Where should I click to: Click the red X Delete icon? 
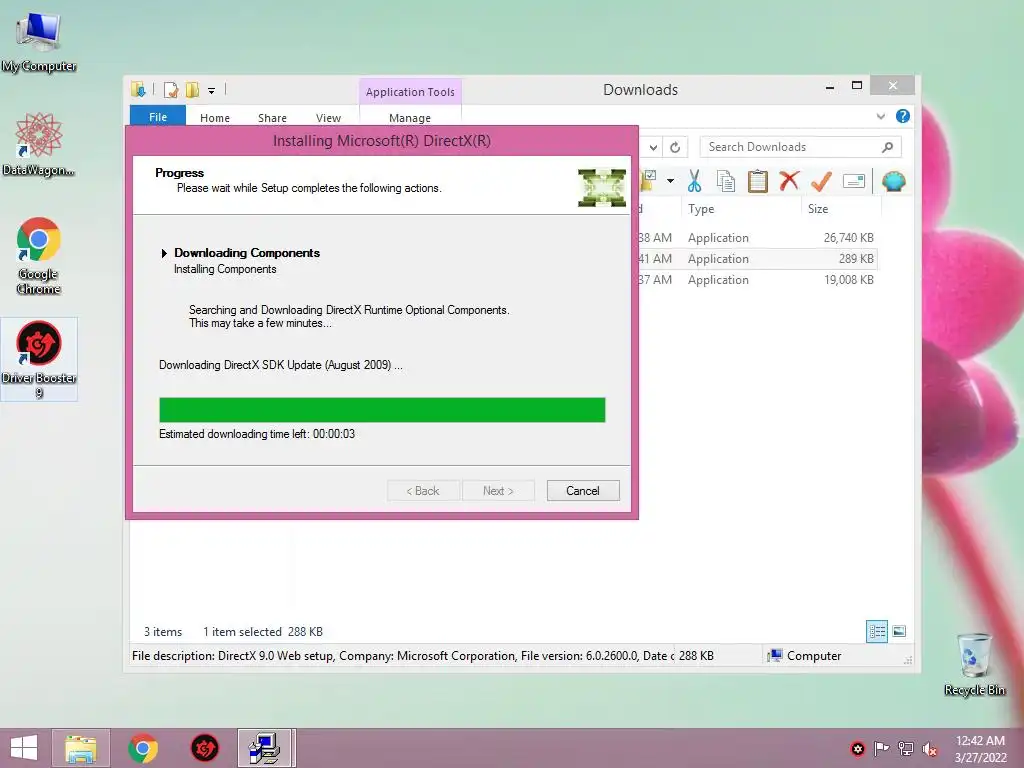coord(789,181)
